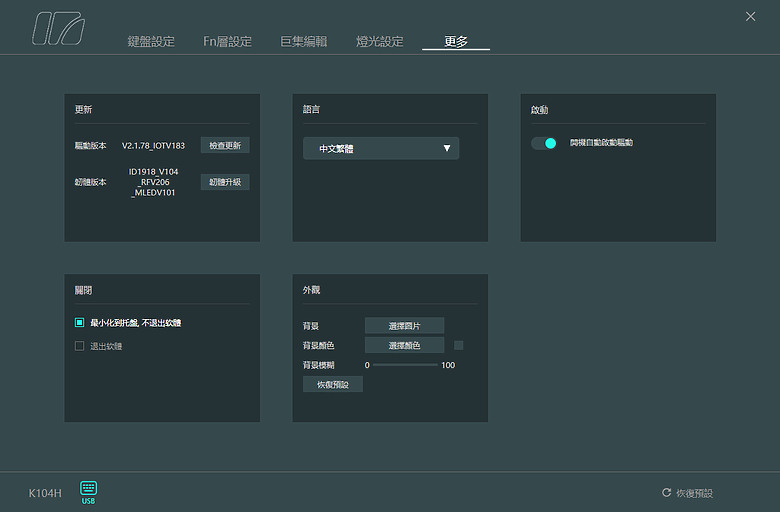The width and height of the screenshot is (780, 512).
Task: Click the driver version V2.1.78_IOTV183 text
Action: (x=153, y=146)
